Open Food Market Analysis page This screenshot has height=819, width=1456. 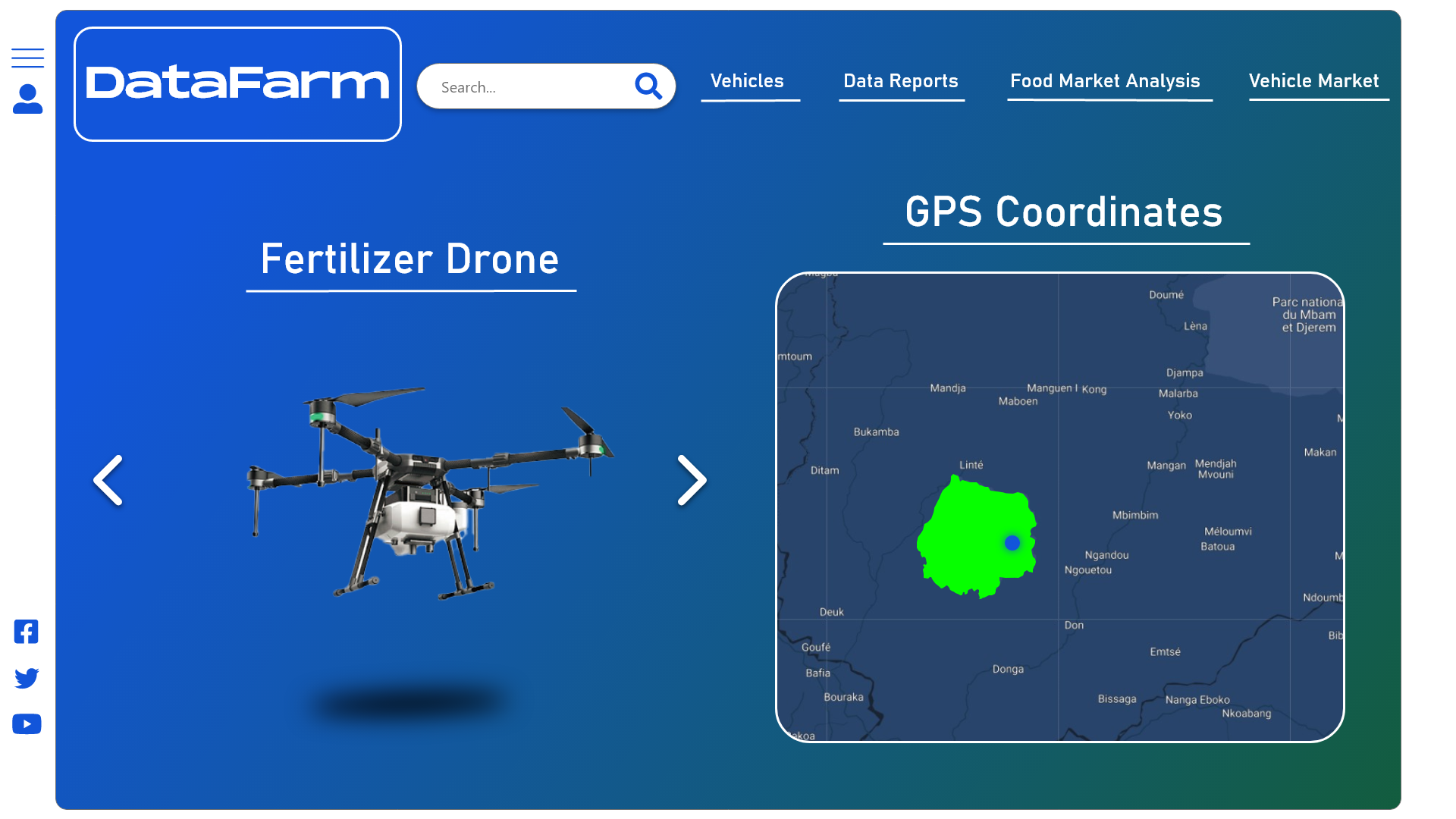pyautogui.click(x=1105, y=81)
